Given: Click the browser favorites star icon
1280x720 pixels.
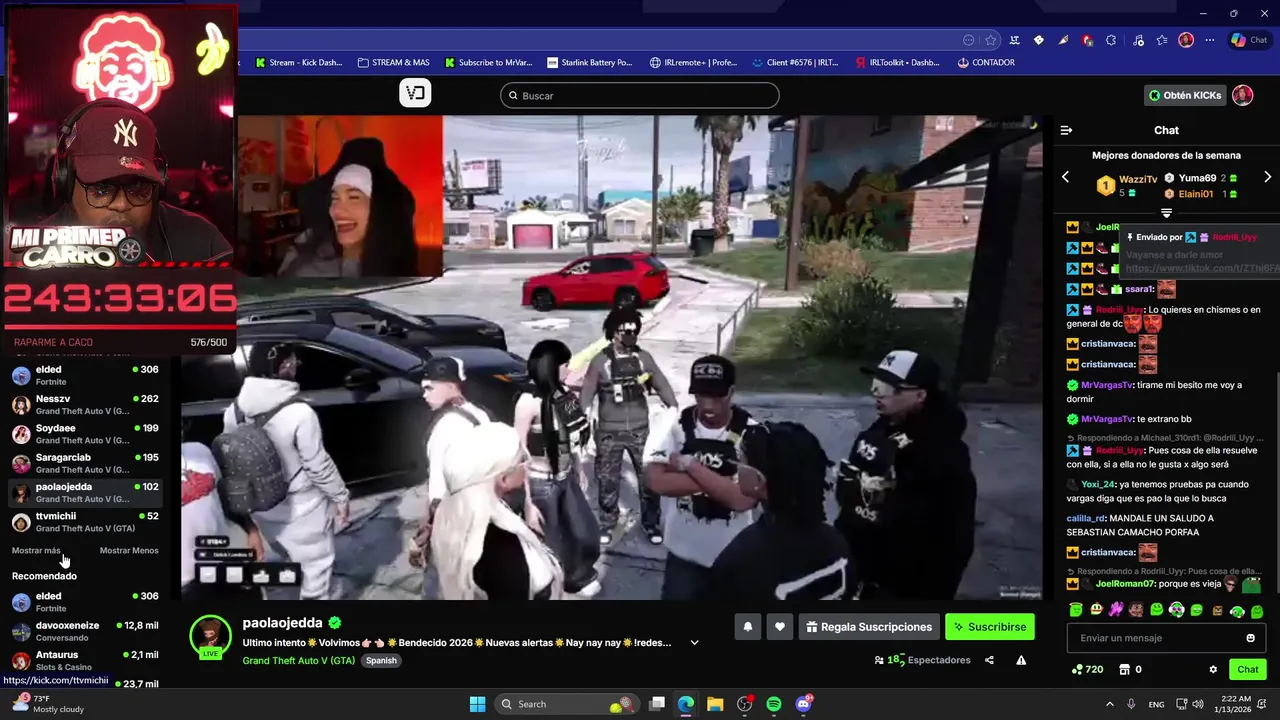Looking at the screenshot, I should tap(990, 40).
